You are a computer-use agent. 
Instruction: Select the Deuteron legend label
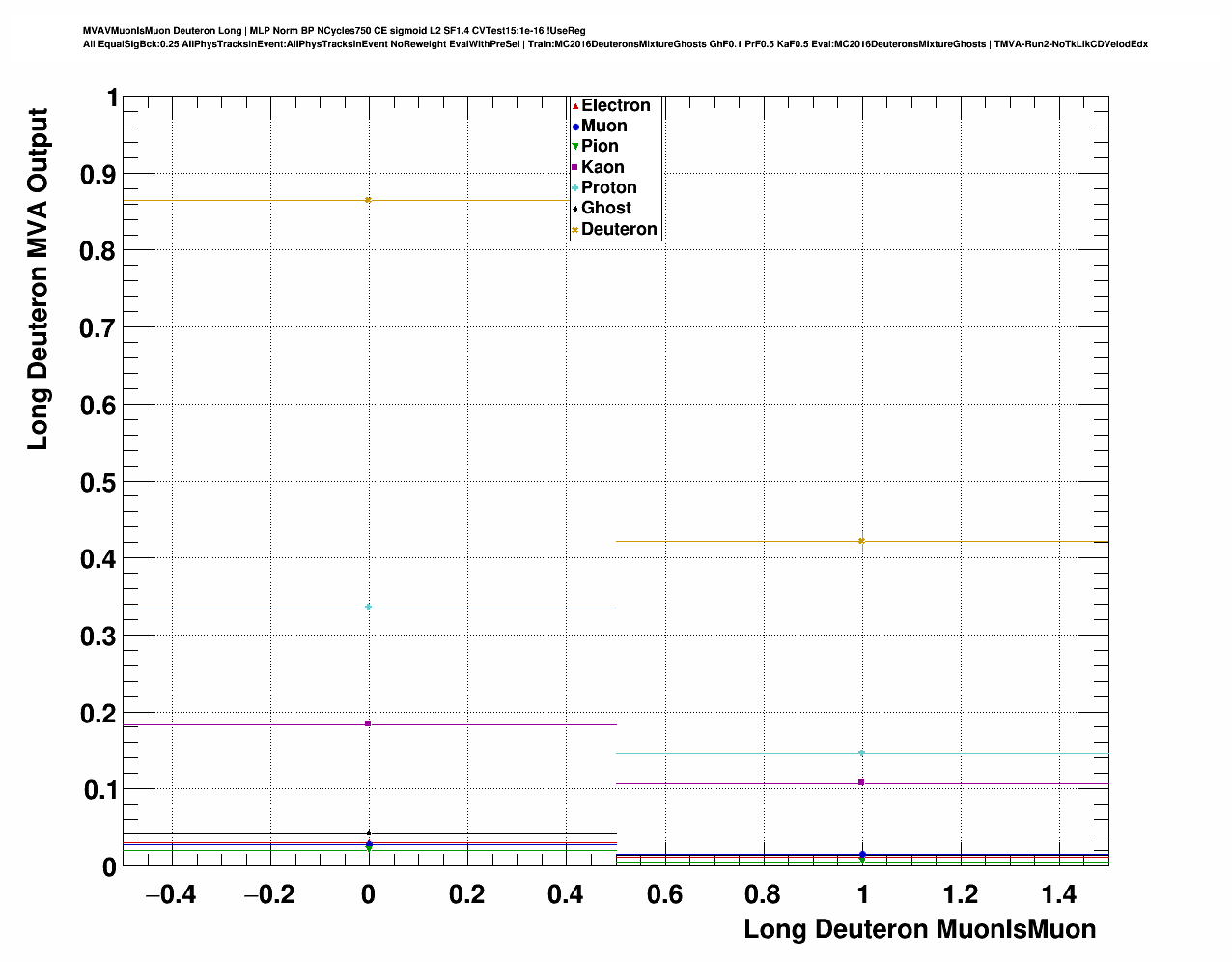(619, 230)
